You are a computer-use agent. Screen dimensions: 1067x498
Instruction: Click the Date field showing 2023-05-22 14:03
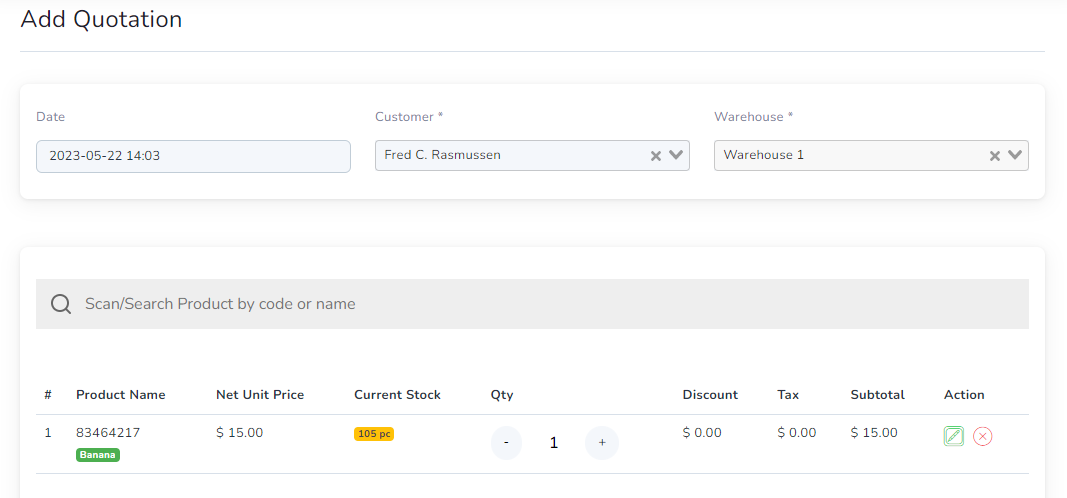[x=193, y=156]
